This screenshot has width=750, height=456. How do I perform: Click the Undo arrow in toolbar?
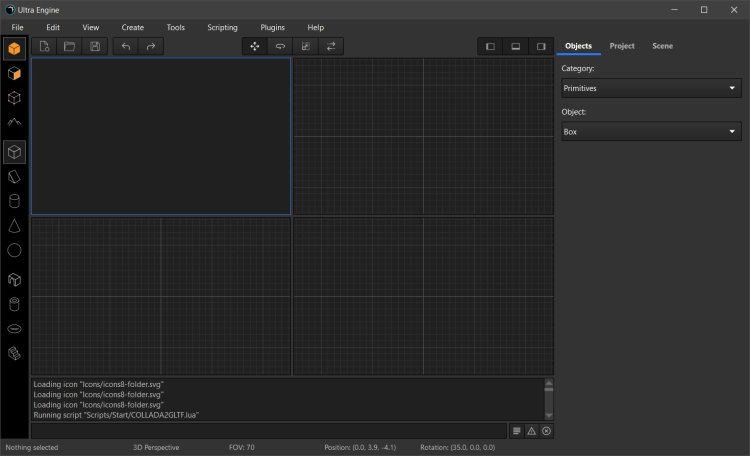pyautogui.click(x=125, y=46)
